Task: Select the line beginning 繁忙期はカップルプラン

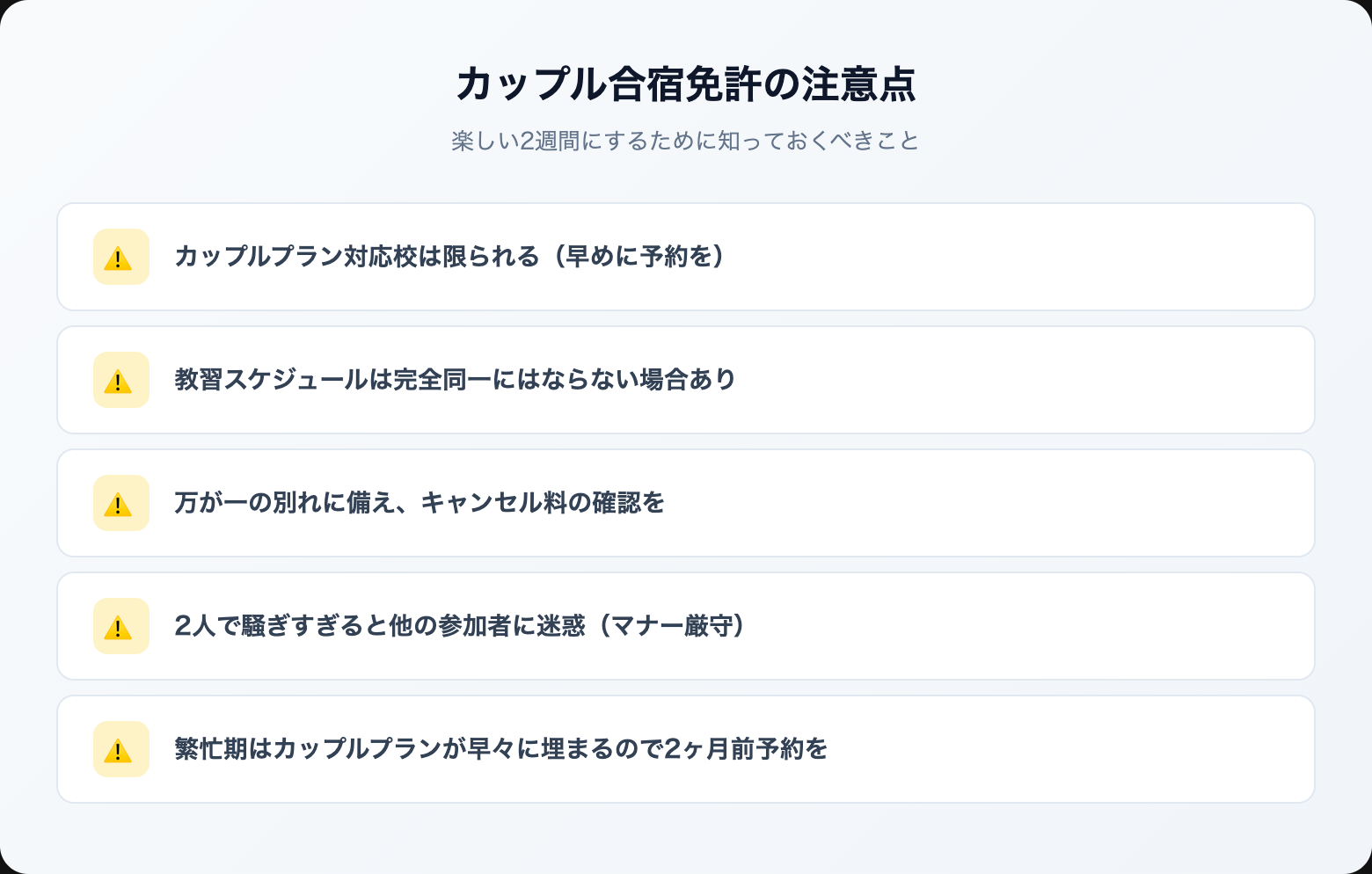Action: (x=500, y=749)
